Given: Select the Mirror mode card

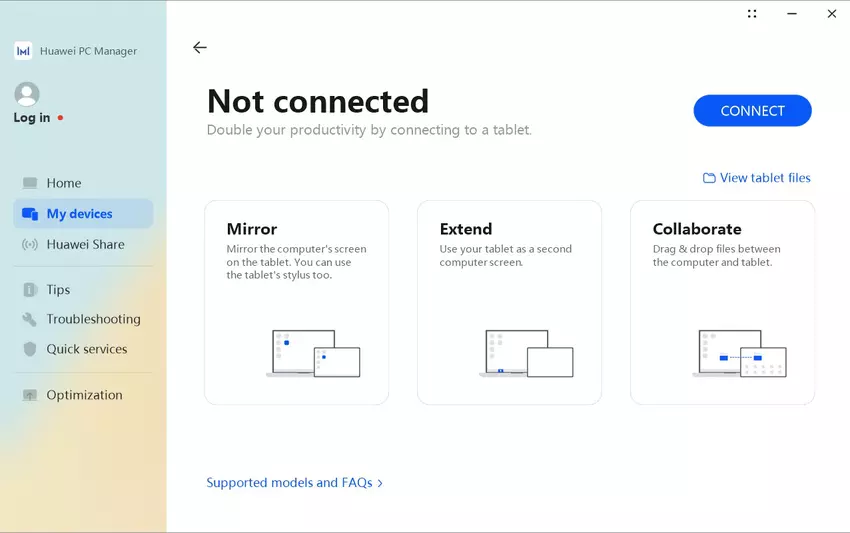Looking at the screenshot, I should pyautogui.click(x=296, y=302).
